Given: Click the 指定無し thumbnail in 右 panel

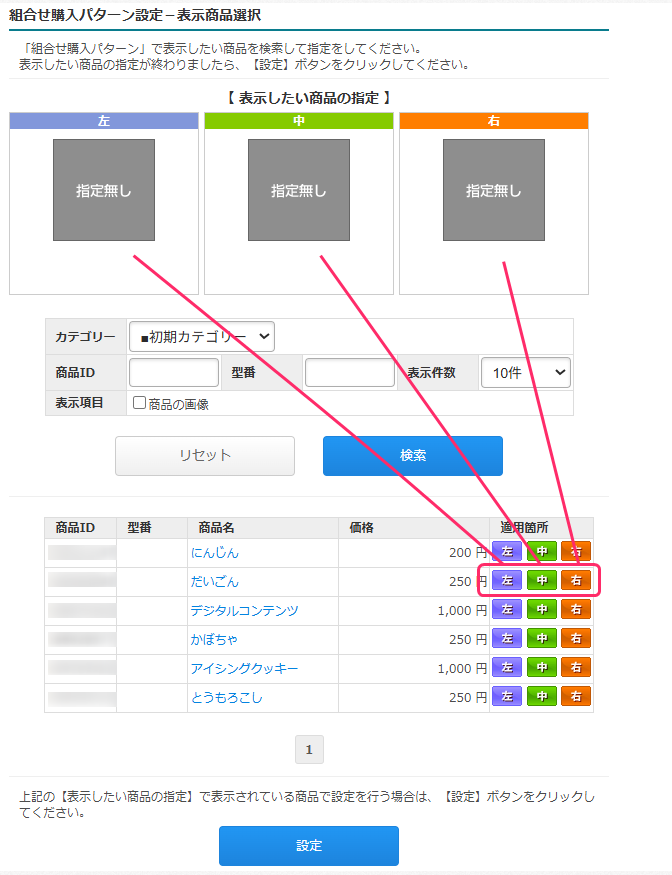Looking at the screenshot, I should coord(494,190).
